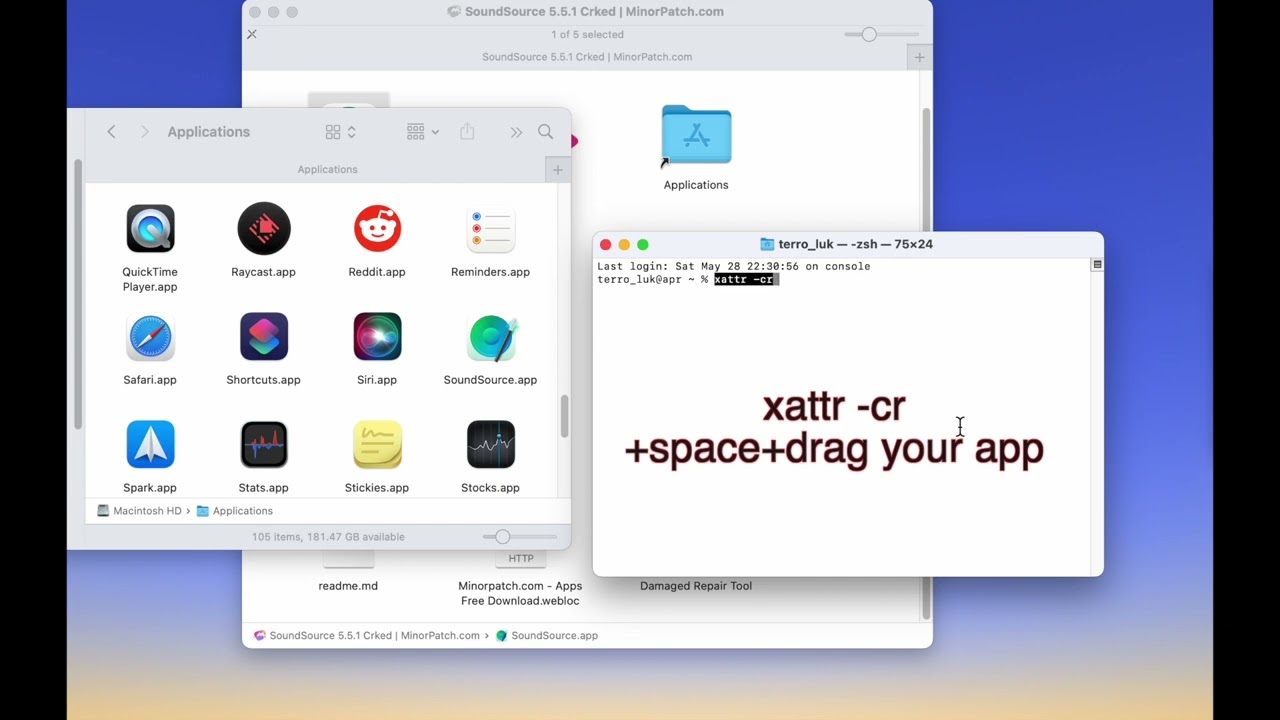Select the Shortcuts.app icon
The height and width of the screenshot is (720, 1280).
pos(263,337)
